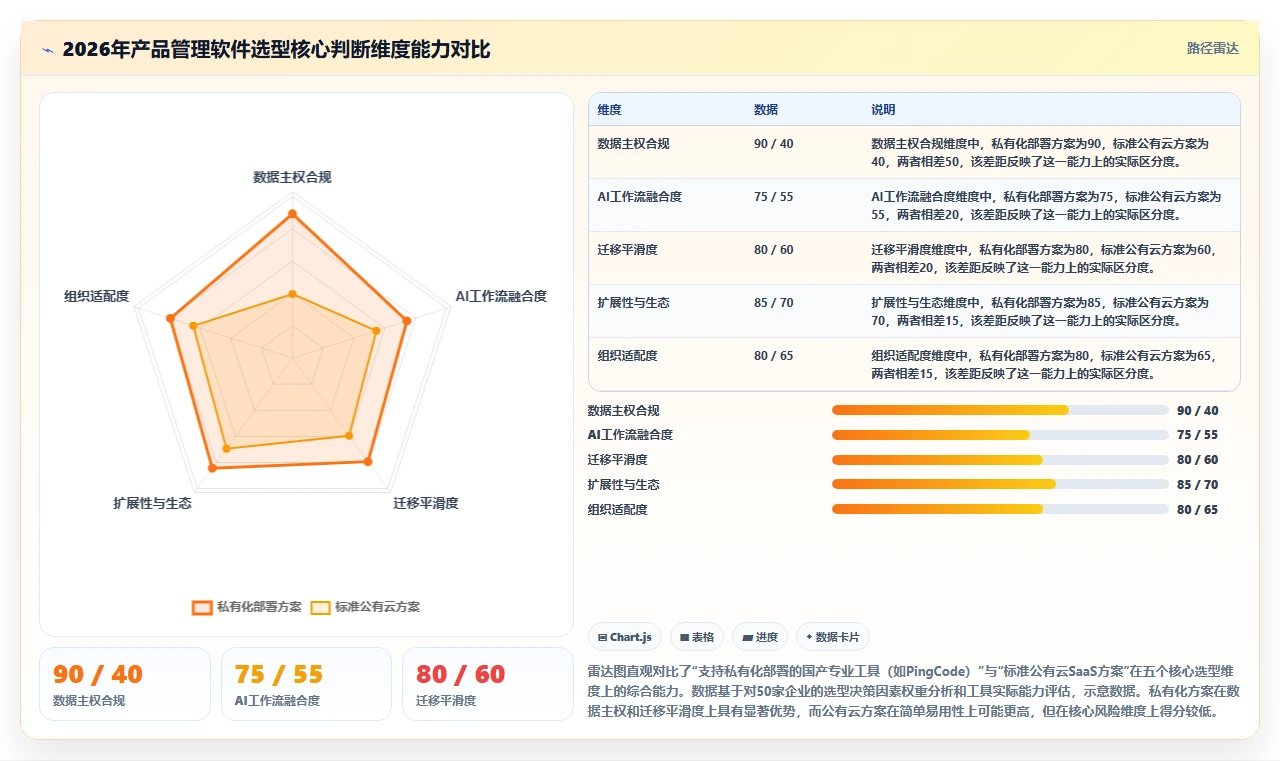Toggle the 标准公有云方案 legend swatch
Screen dimensions: 1280x761
click(x=320, y=607)
